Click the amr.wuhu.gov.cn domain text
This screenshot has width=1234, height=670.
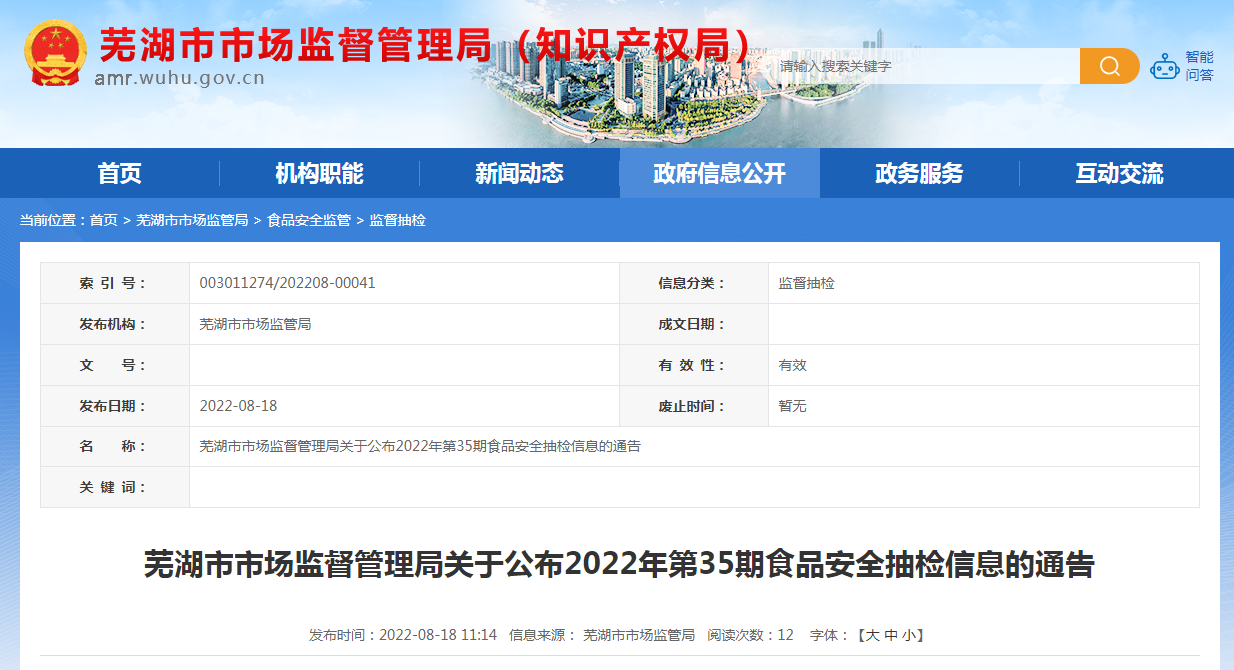coord(180,78)
